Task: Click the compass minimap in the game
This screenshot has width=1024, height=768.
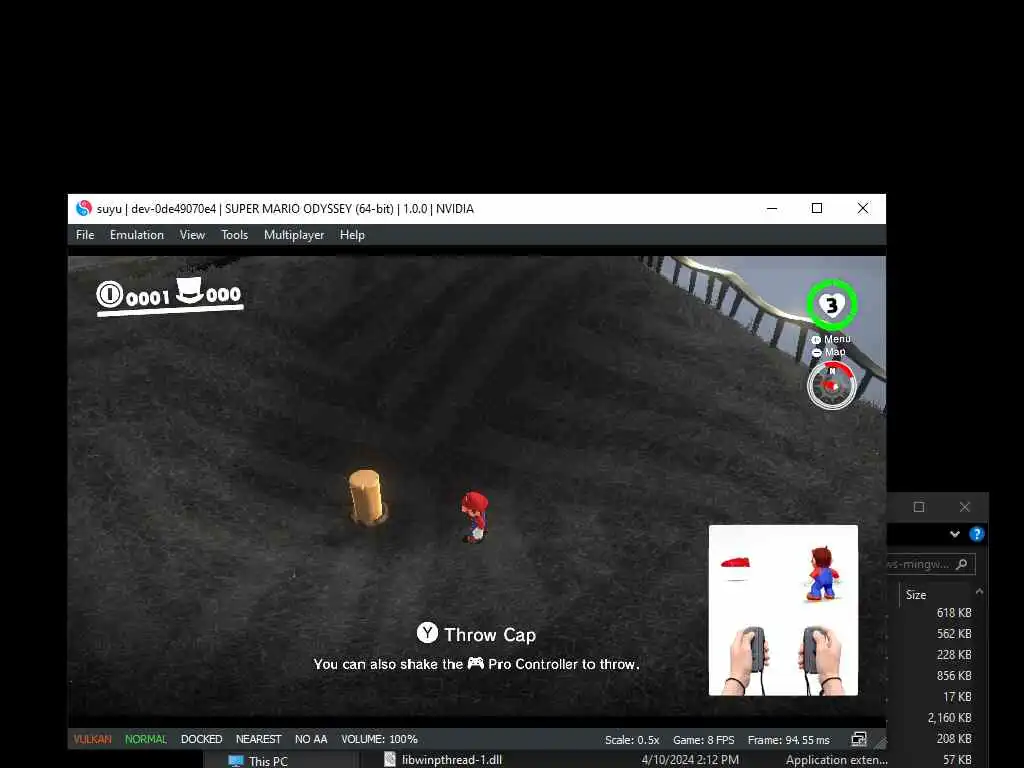Action: point(831,386)
